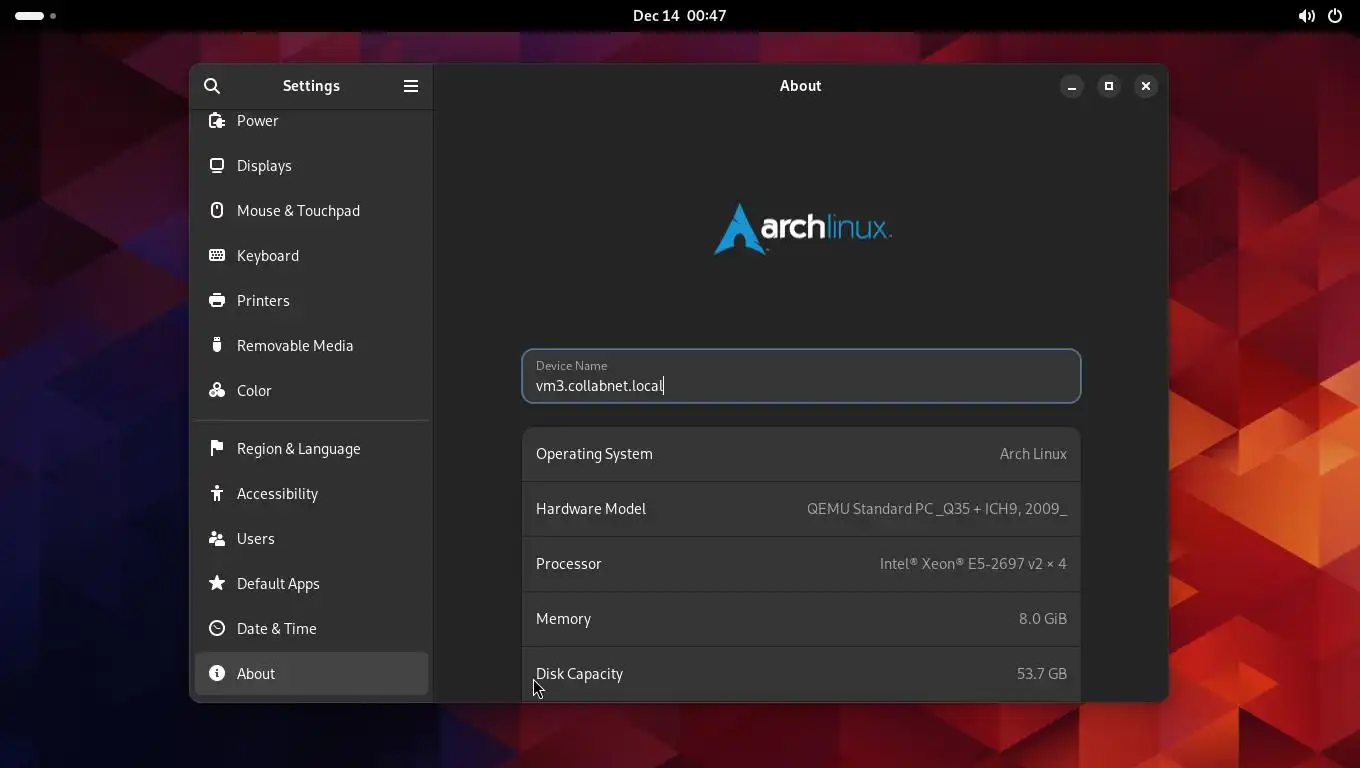This screenshot has width=1360, height=768.
Task: Click the Color palette icon
Action: click(x=217, y=391)
